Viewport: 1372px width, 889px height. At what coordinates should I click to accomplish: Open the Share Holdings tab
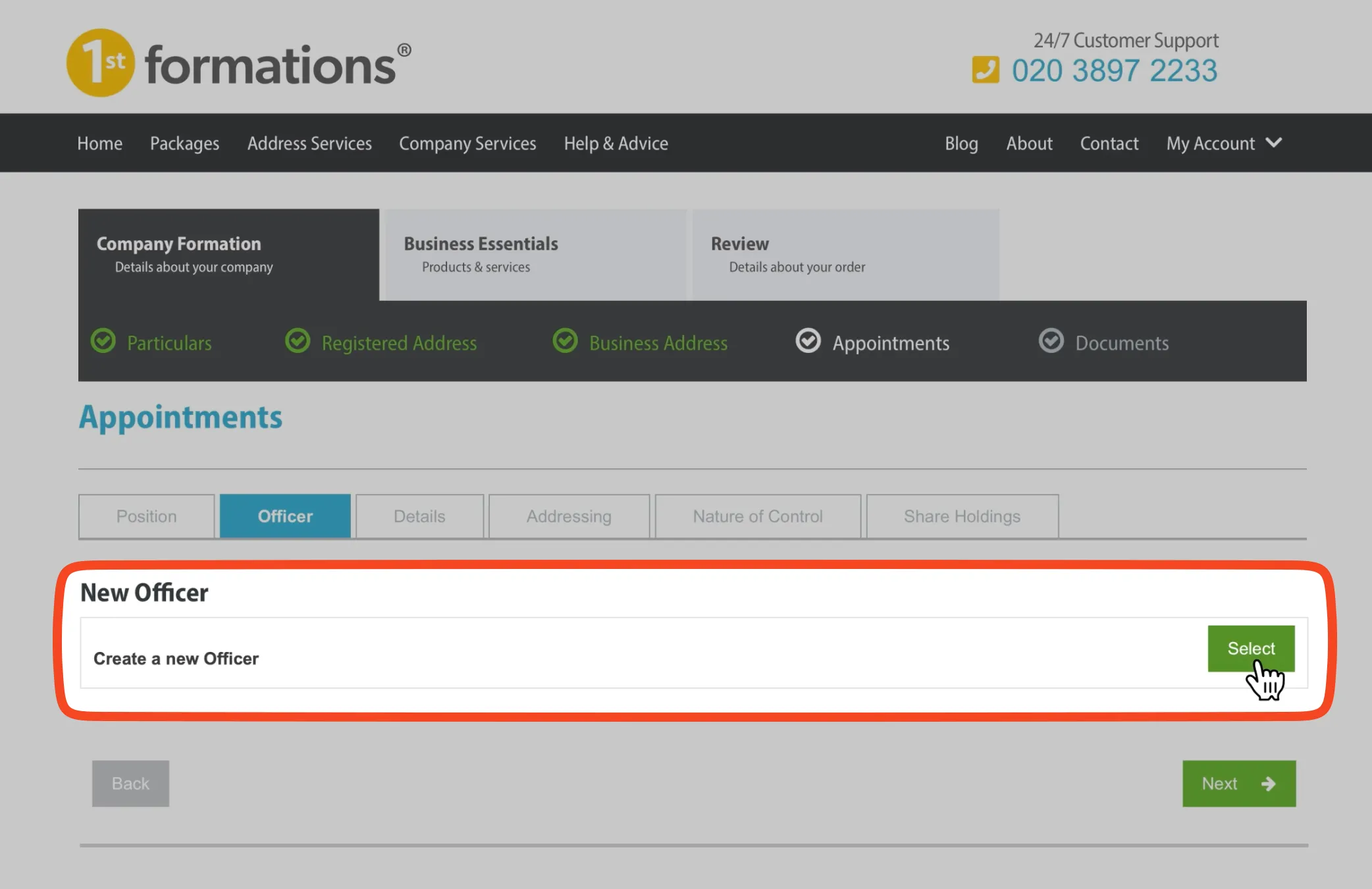[x=962, y=516]
